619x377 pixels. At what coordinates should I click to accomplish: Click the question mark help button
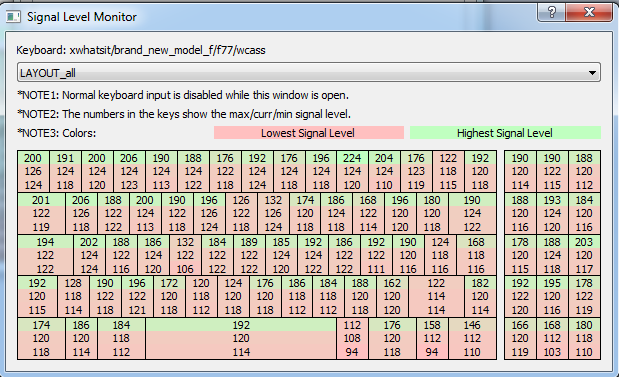tap(551, 12)
